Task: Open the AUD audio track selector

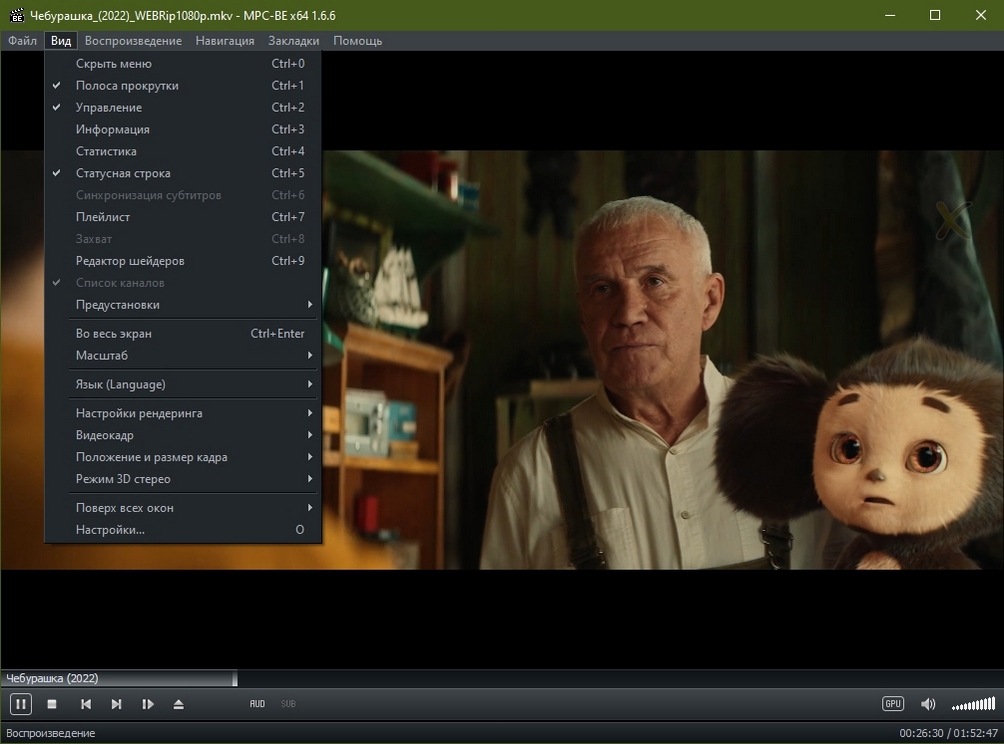Action: (x=257, y=704)
